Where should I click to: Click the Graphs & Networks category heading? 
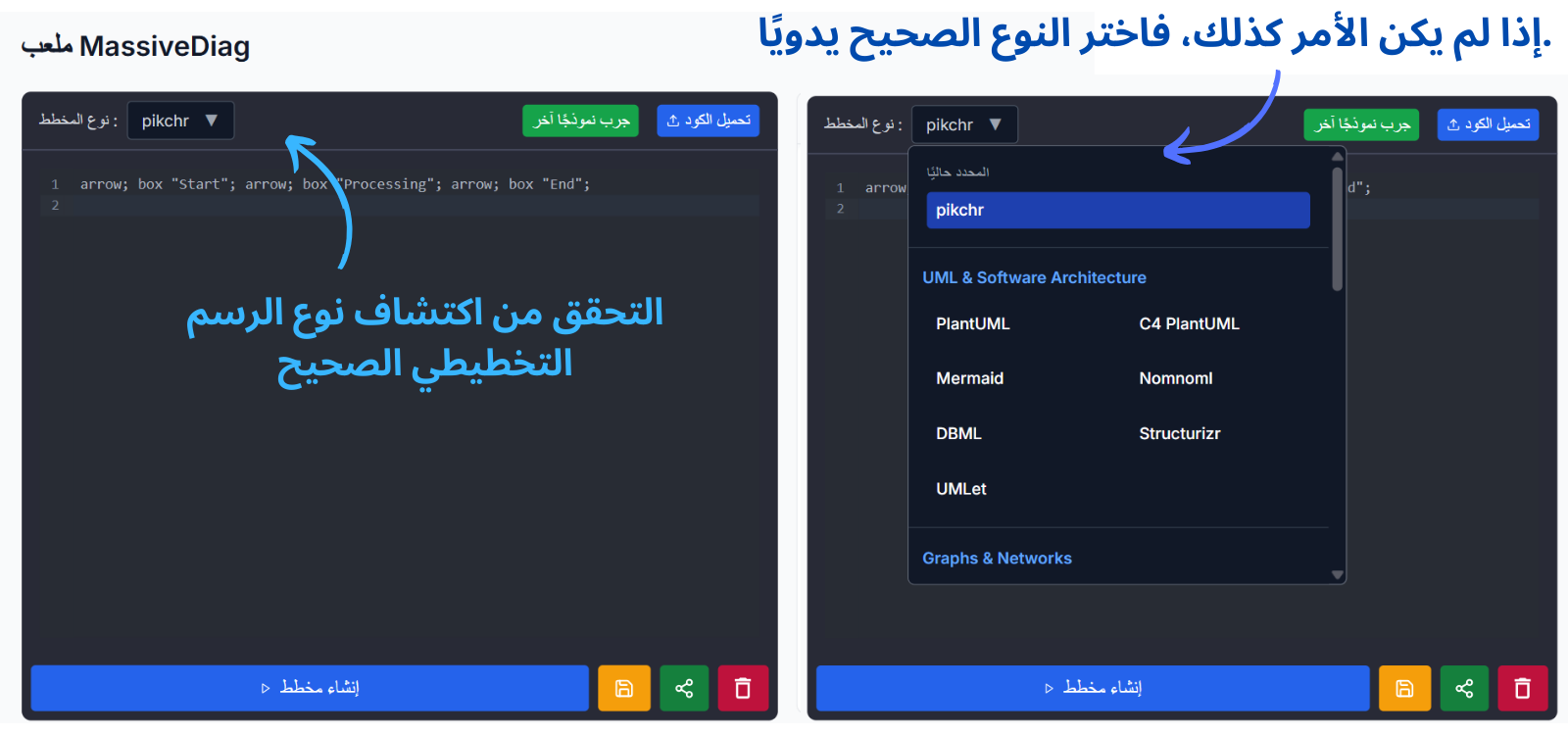click(997, 558)
